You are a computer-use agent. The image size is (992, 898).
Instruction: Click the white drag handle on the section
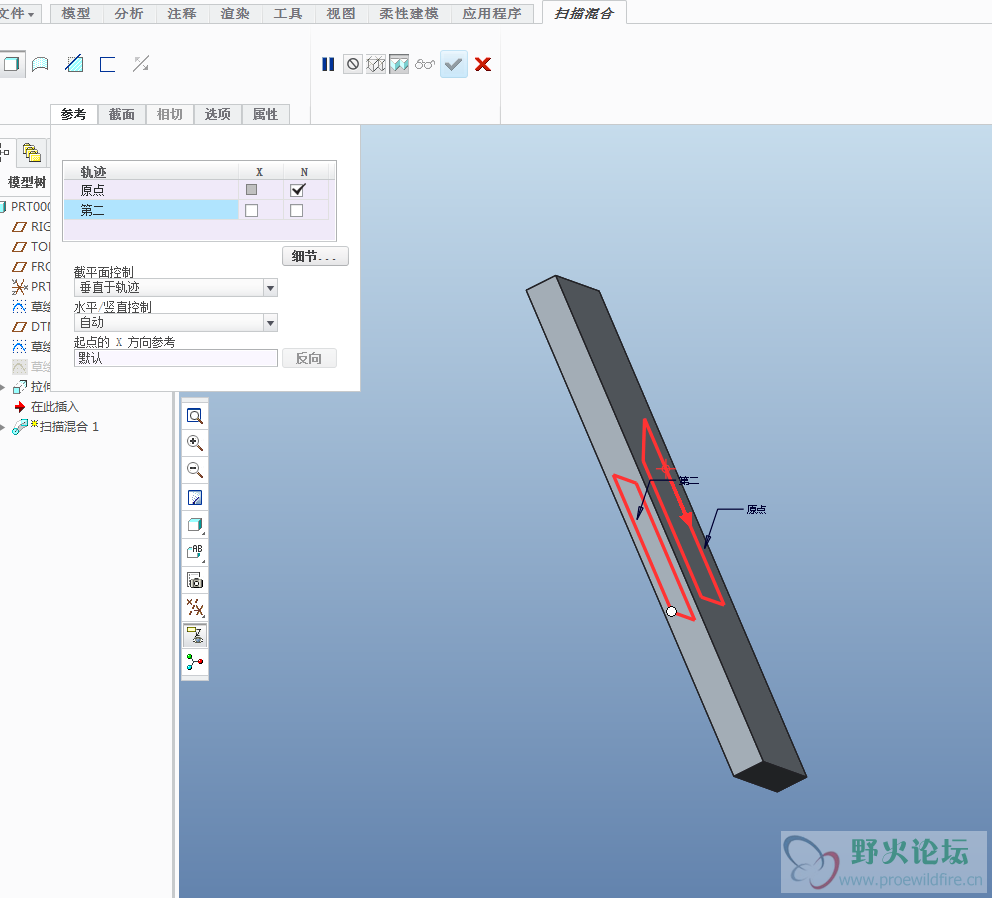tap(671, 611)
